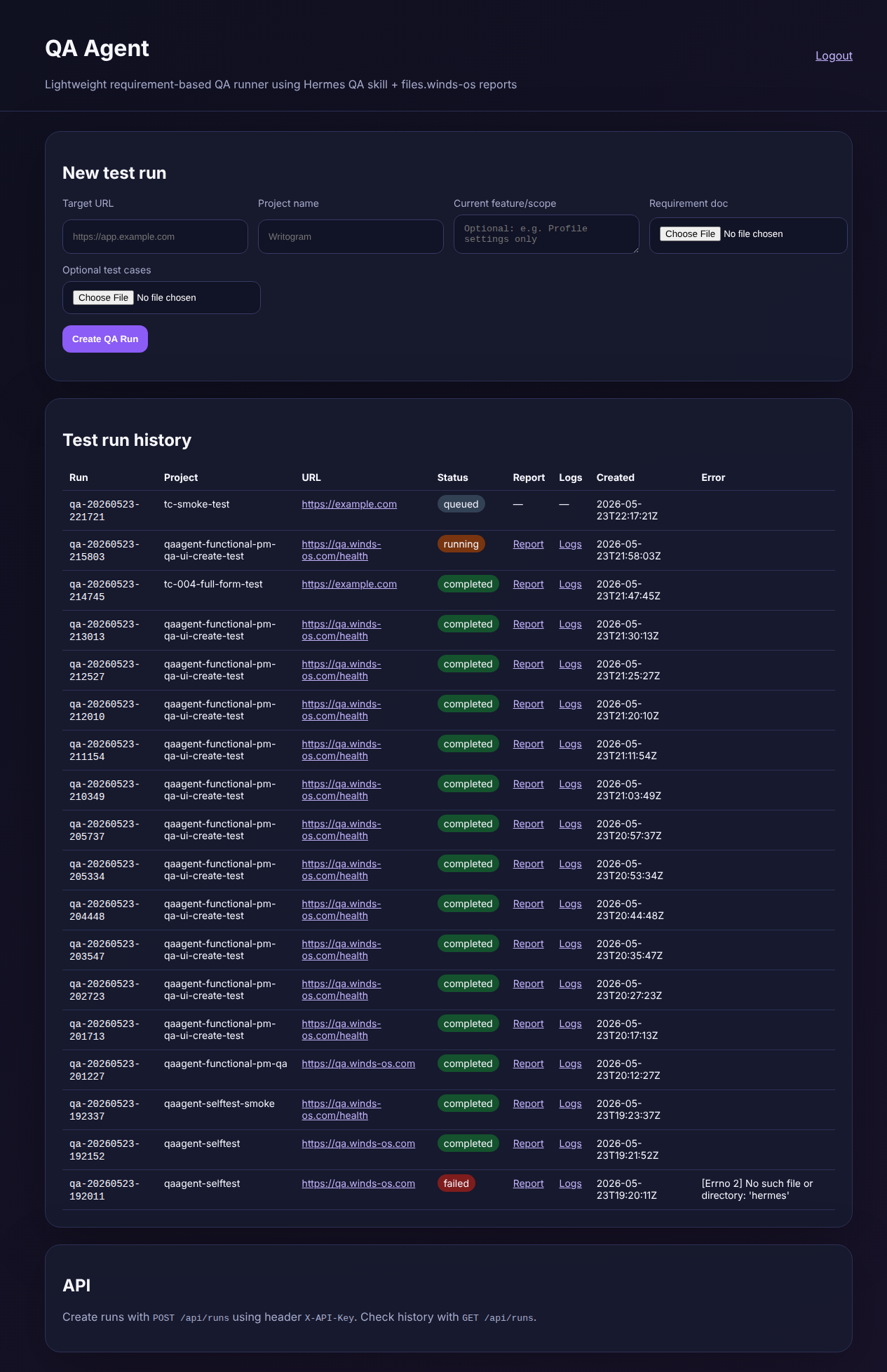Open Report for the running run 215803
The image size is (887, 1372).
point(528,544)
